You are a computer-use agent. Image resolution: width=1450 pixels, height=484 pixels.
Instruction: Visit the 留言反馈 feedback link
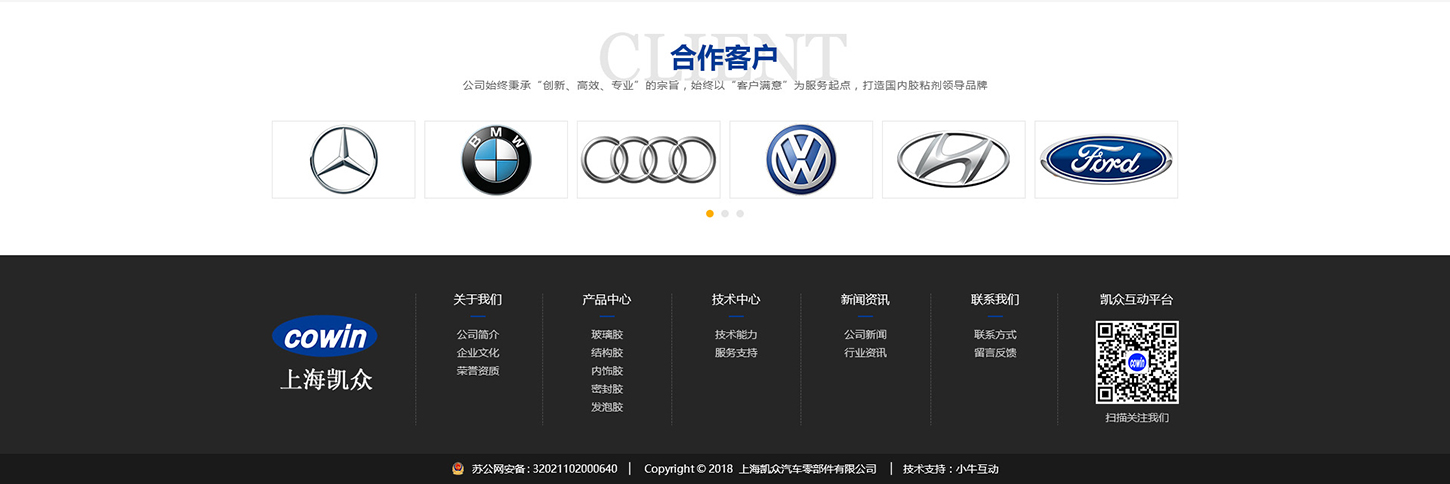click(995, 353)
